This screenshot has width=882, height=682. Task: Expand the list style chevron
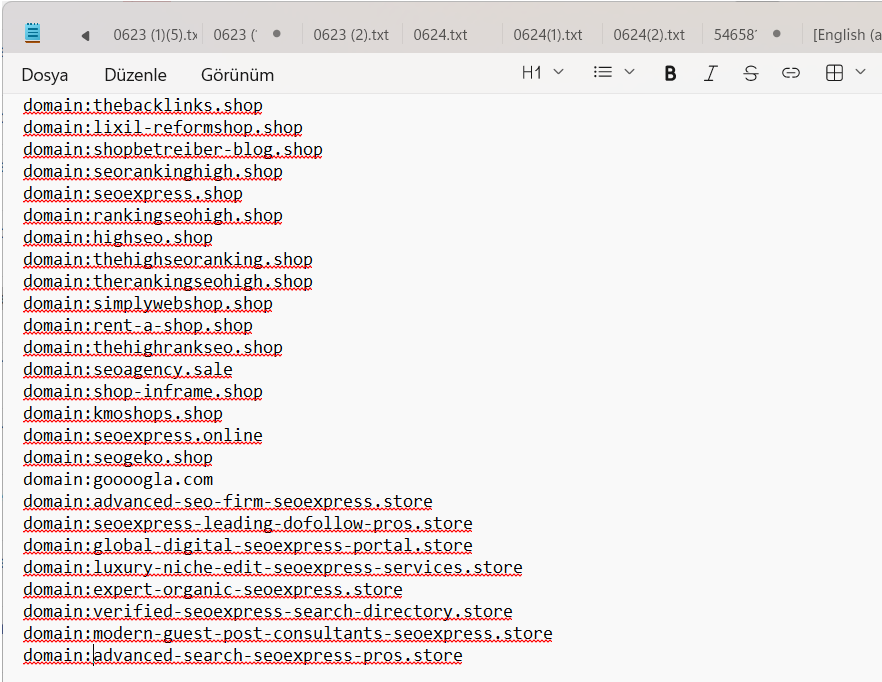[629, 72]
